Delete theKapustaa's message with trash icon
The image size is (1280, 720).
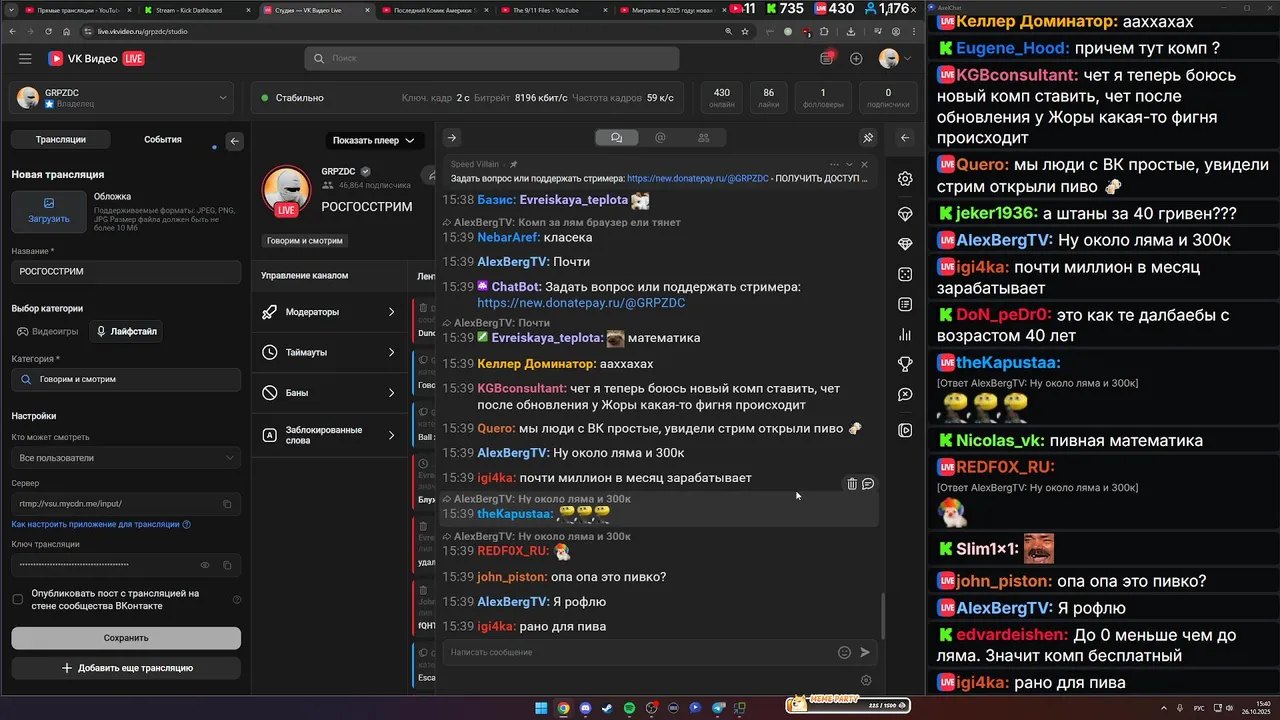point(852,484)
